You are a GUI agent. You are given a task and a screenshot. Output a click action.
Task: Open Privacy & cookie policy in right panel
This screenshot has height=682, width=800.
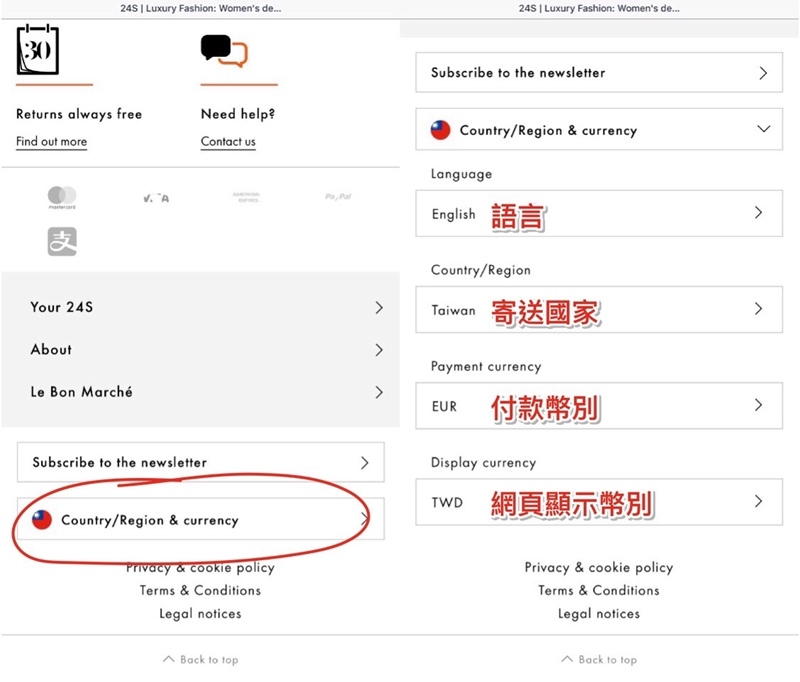pos(599,568)
